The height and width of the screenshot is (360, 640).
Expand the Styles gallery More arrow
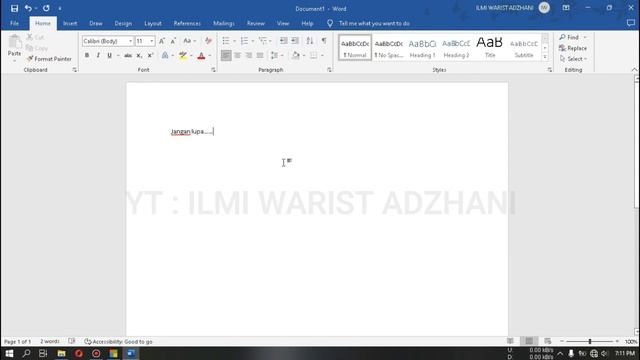point(545,57)
